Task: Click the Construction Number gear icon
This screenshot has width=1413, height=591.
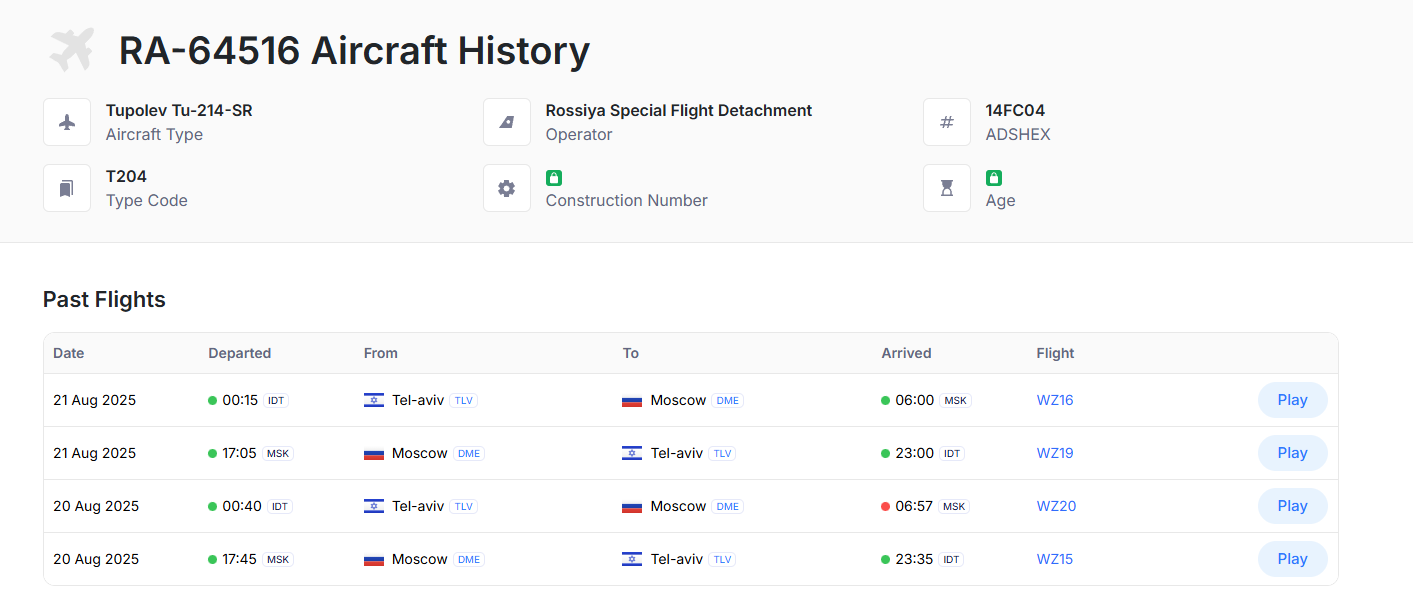Action: pyautogui.click(x=507, y=188)
